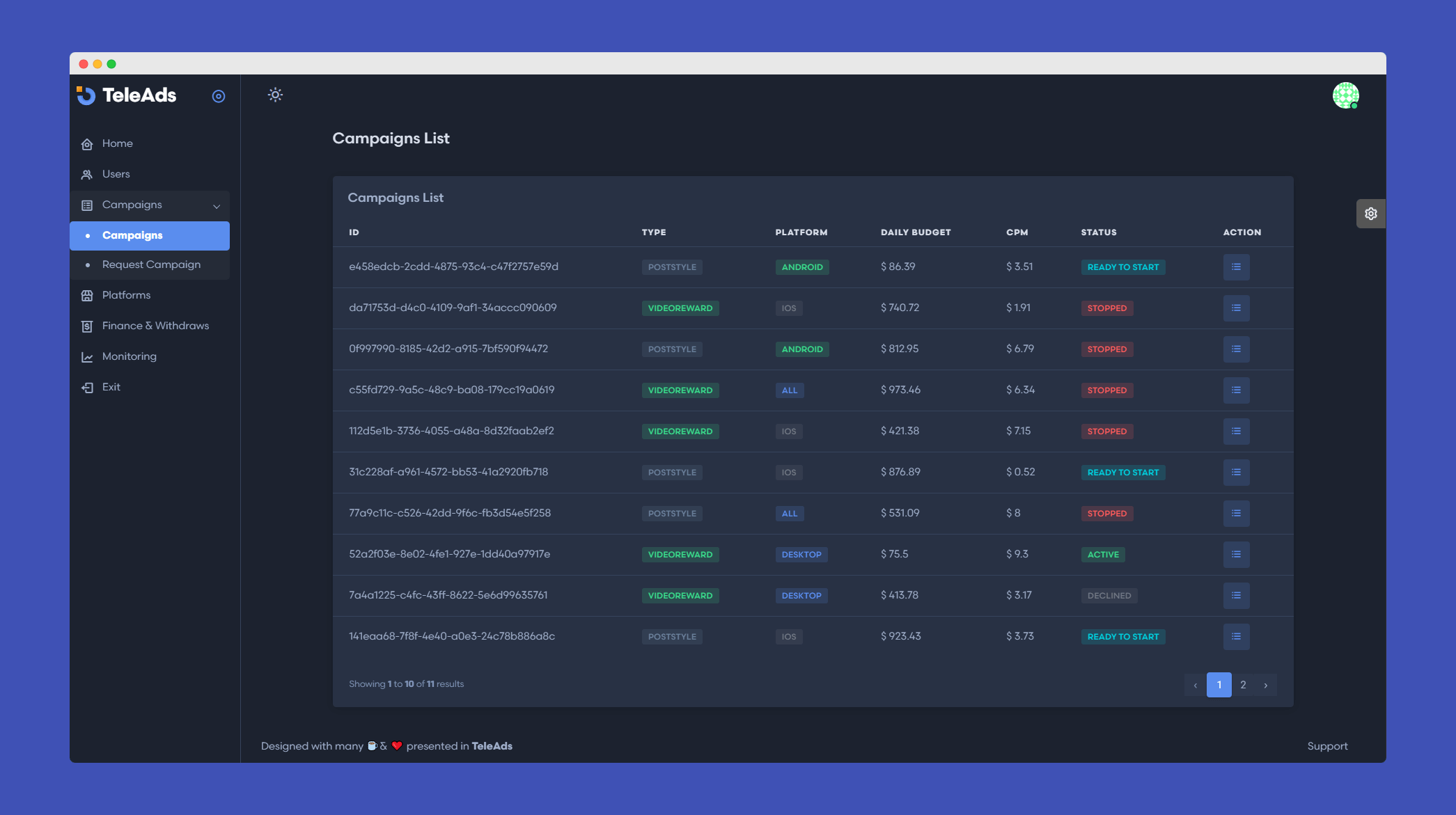Open settings gear panel on right edge
Screen dimensions: 1456x815
click(1370, 214)
